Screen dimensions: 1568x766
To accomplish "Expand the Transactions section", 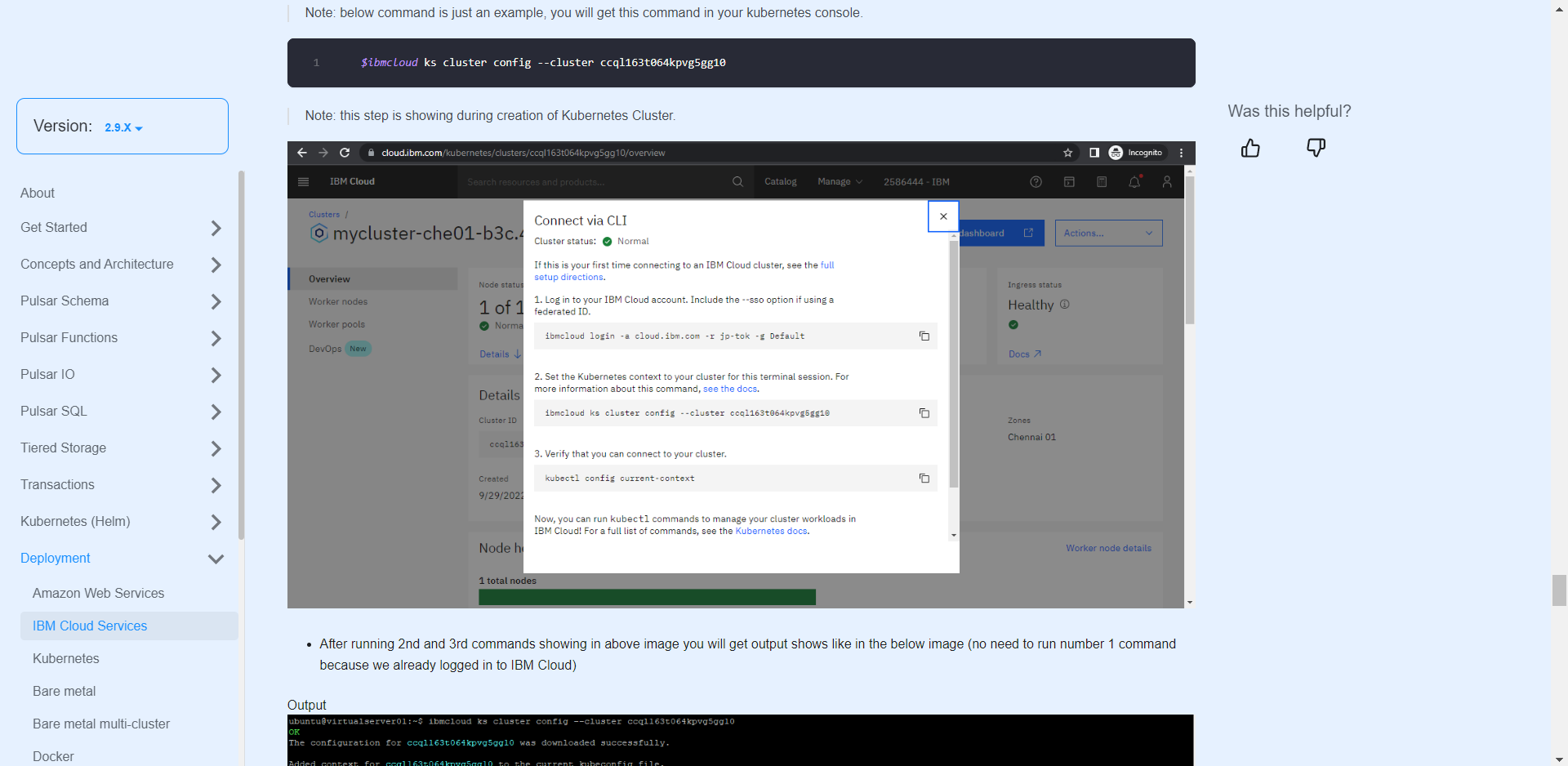I will [x=216, y=485].
